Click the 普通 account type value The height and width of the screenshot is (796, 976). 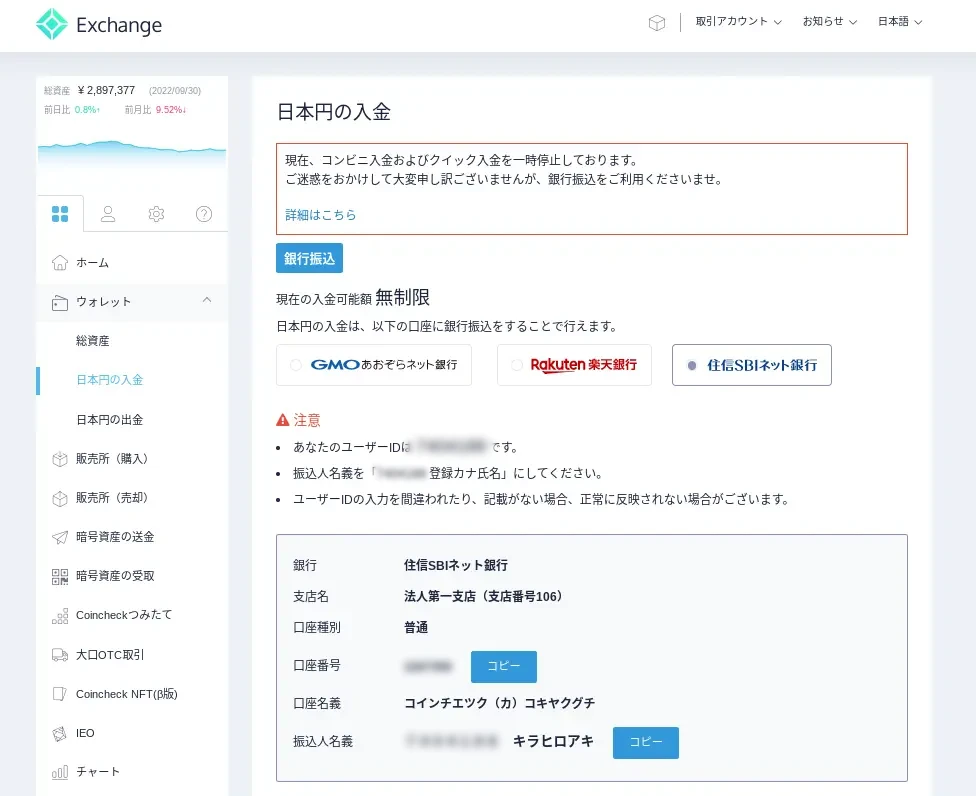[x=416, y=627]
